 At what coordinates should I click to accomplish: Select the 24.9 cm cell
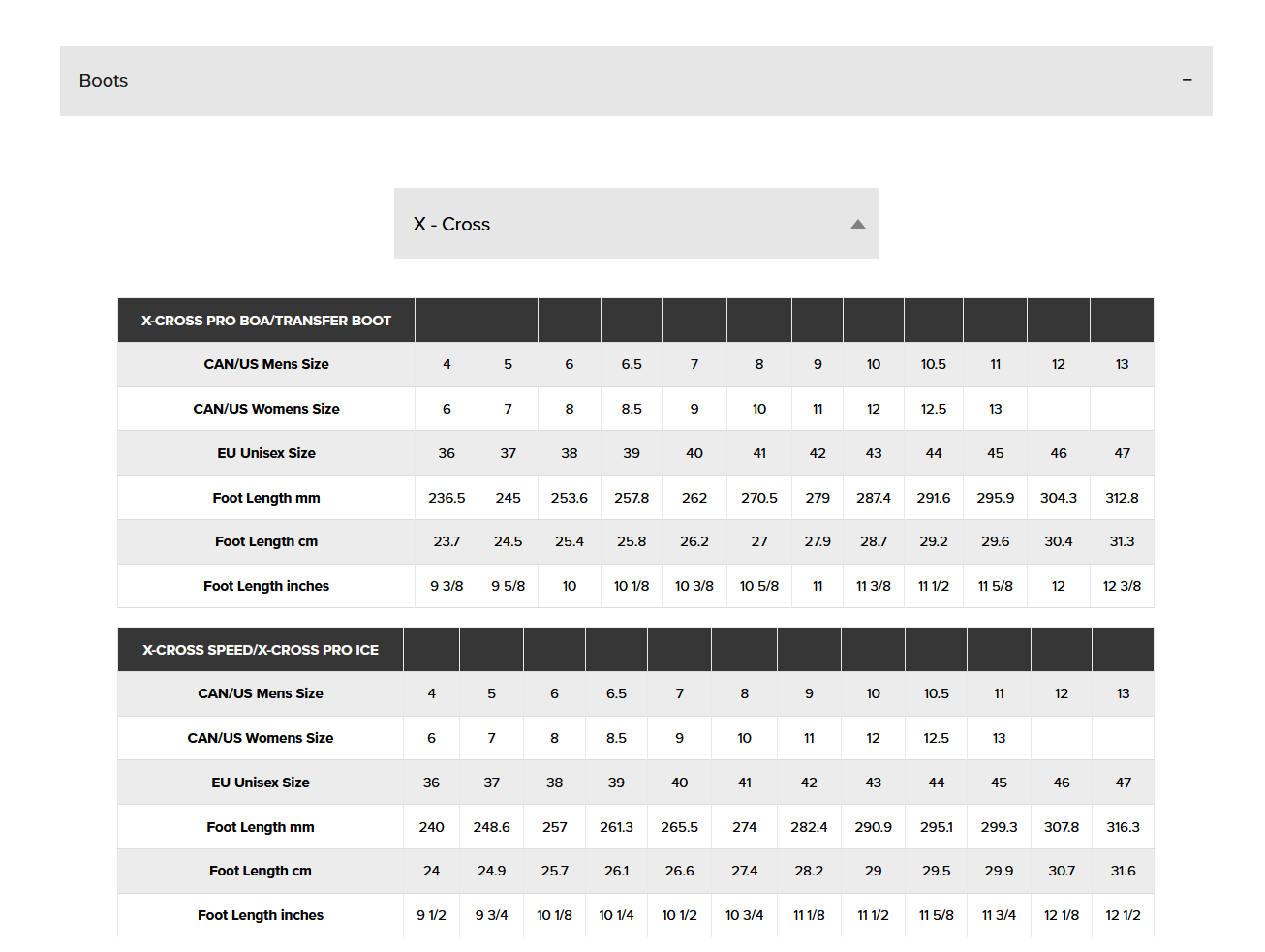click(x=492, y=871)
